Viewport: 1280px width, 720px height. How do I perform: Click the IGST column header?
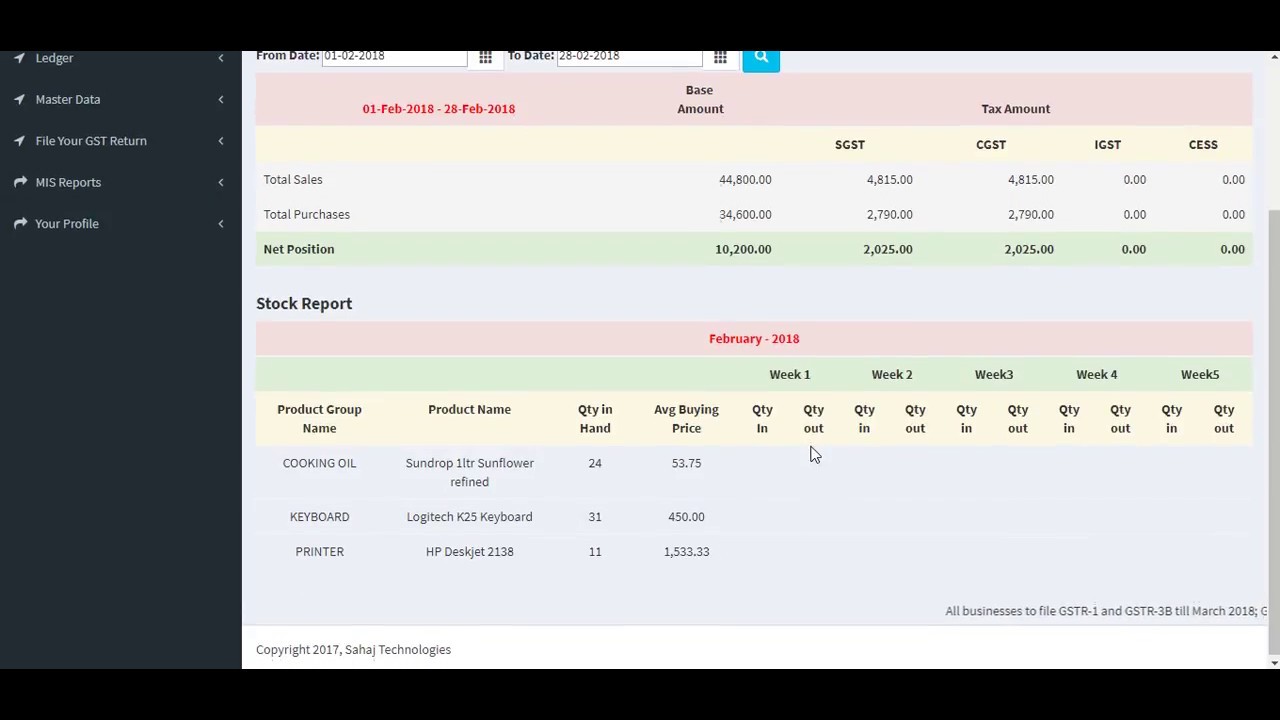pyautogui.click(x=1108, y=145)
